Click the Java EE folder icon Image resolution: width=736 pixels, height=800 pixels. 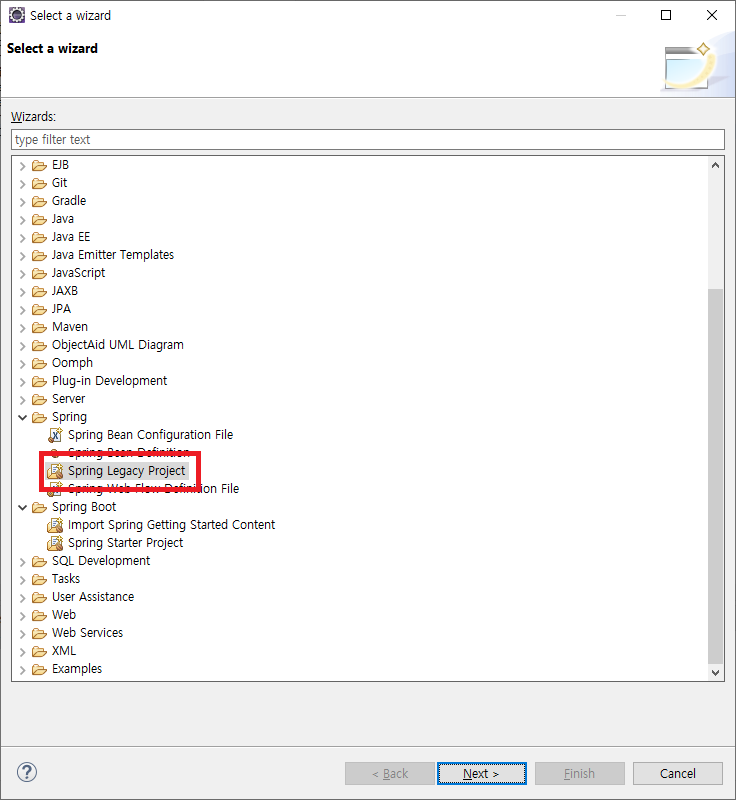[x=39, y=237]
